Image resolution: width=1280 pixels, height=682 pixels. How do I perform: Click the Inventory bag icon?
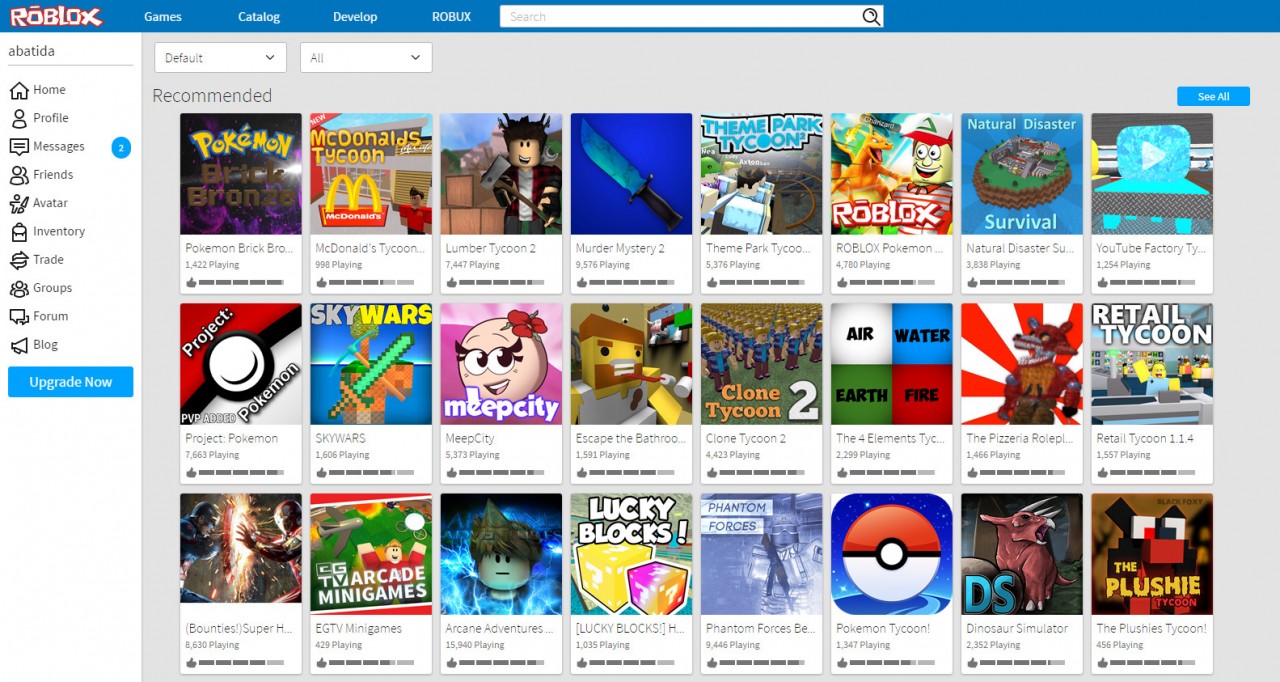pos(19,231)
